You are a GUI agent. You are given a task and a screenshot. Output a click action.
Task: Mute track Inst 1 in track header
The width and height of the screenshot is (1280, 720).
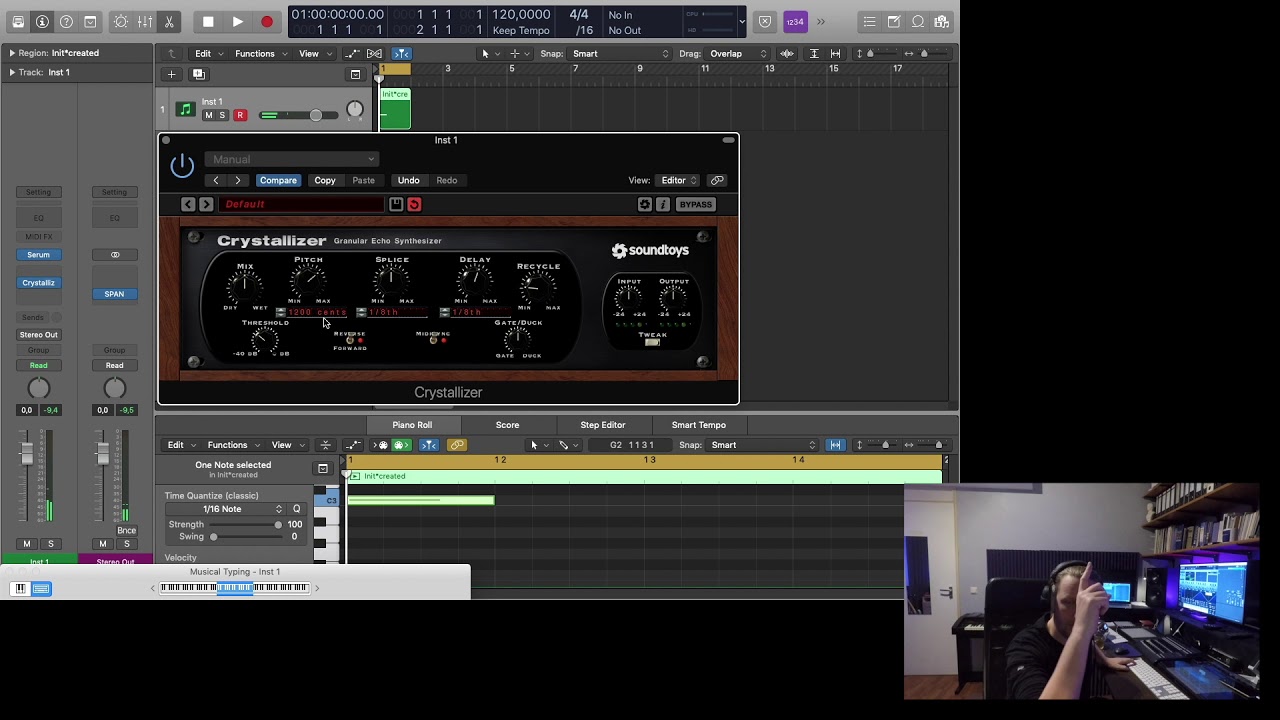(x=209, y=115)
